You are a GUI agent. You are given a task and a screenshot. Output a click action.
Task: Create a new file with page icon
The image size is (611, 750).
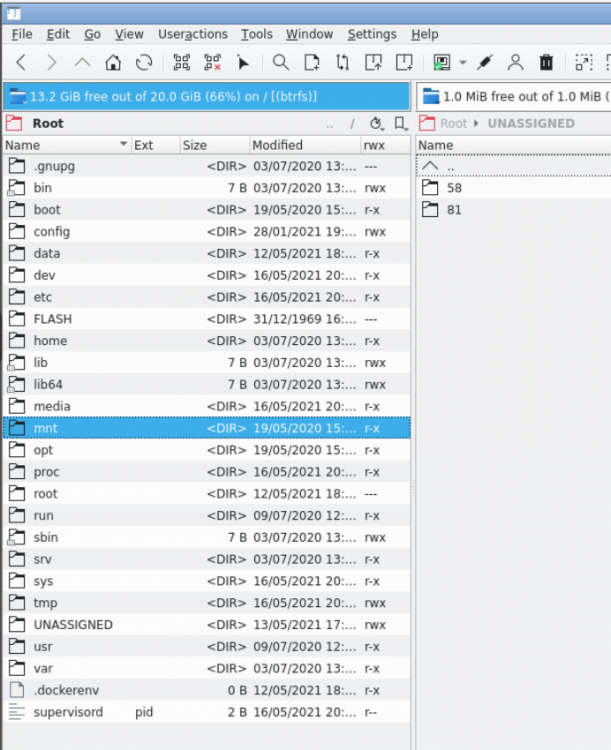point(312,63)
